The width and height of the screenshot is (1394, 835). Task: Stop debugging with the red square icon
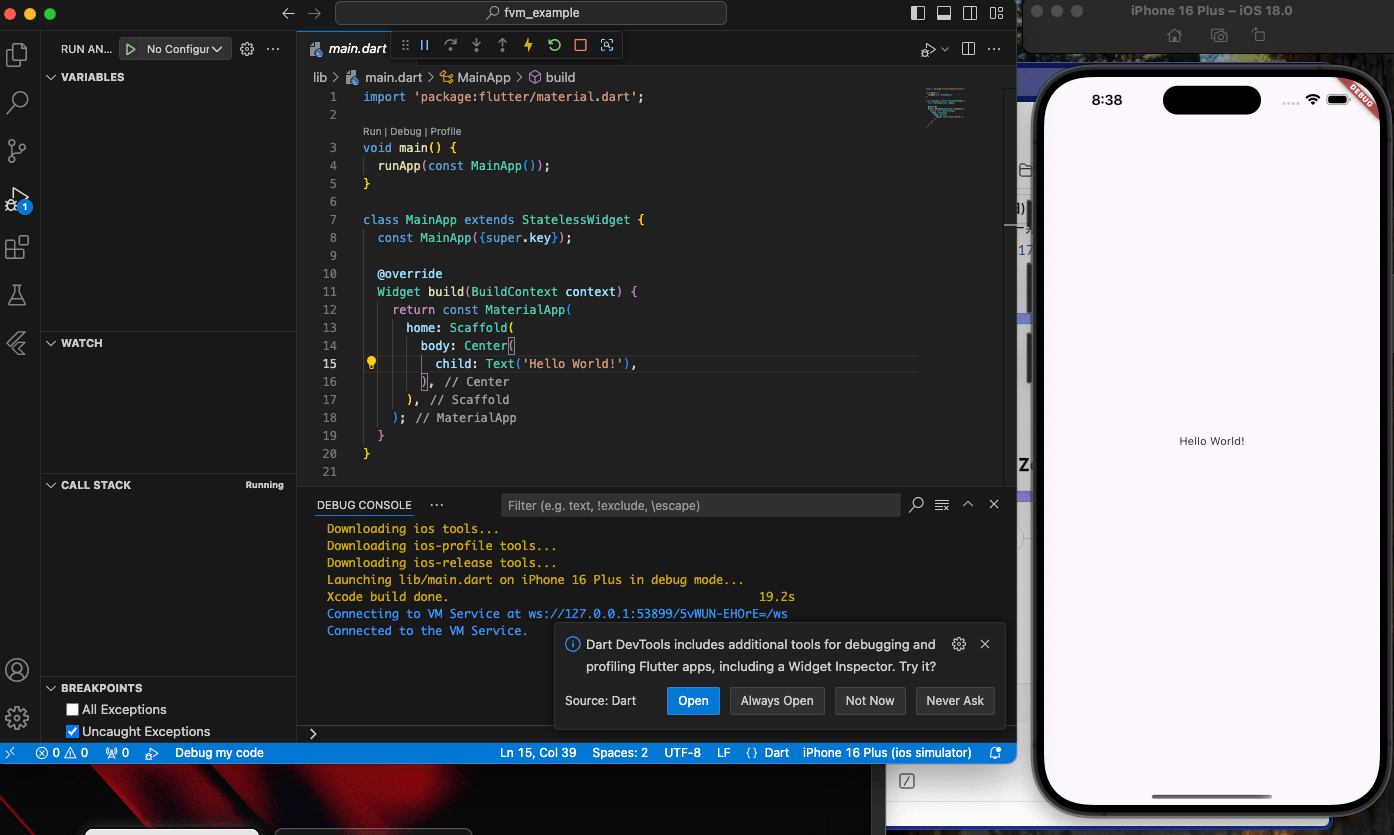(579, 45)
